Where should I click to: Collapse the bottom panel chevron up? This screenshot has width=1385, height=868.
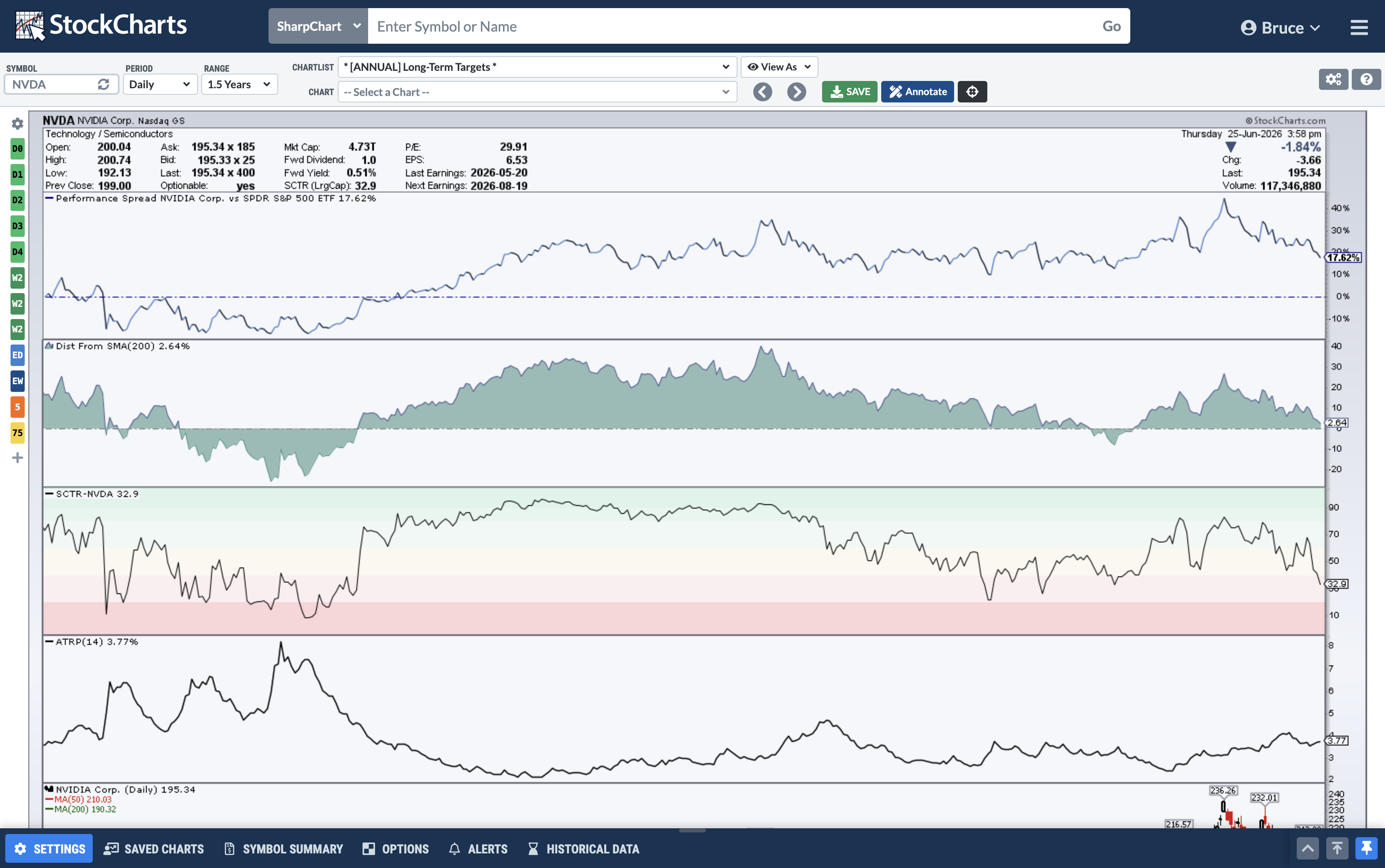coord(1308,849)
